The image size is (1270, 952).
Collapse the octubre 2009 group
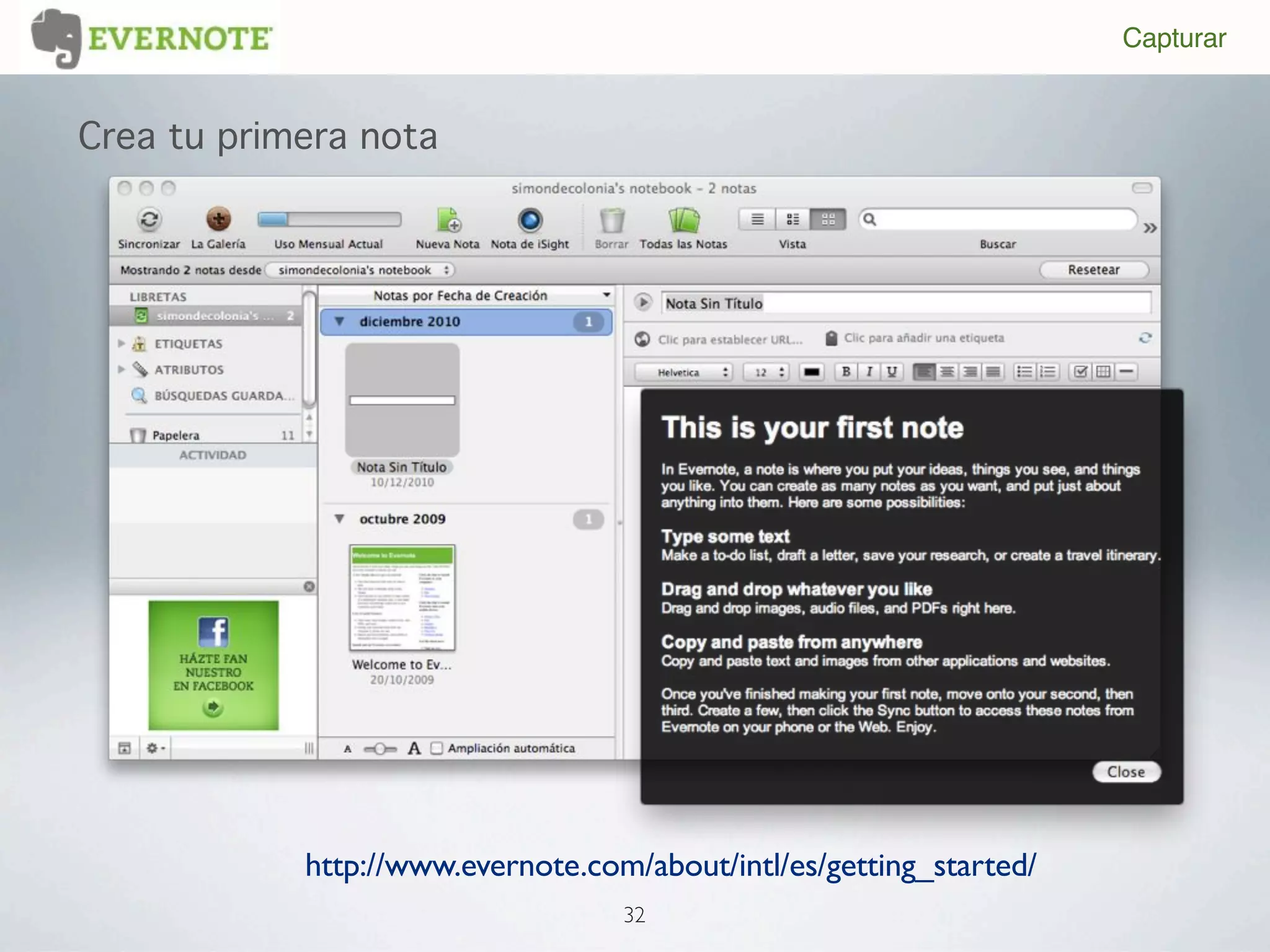coord(339,519)
